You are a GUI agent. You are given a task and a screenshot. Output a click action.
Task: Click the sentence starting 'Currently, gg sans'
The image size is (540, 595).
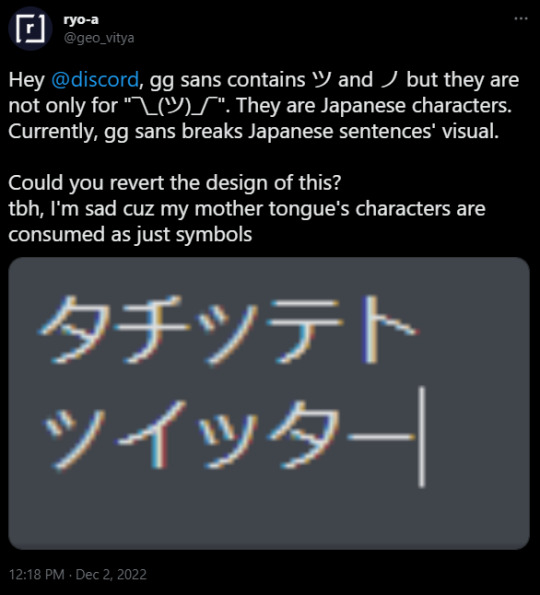click(x=253, y=131)
